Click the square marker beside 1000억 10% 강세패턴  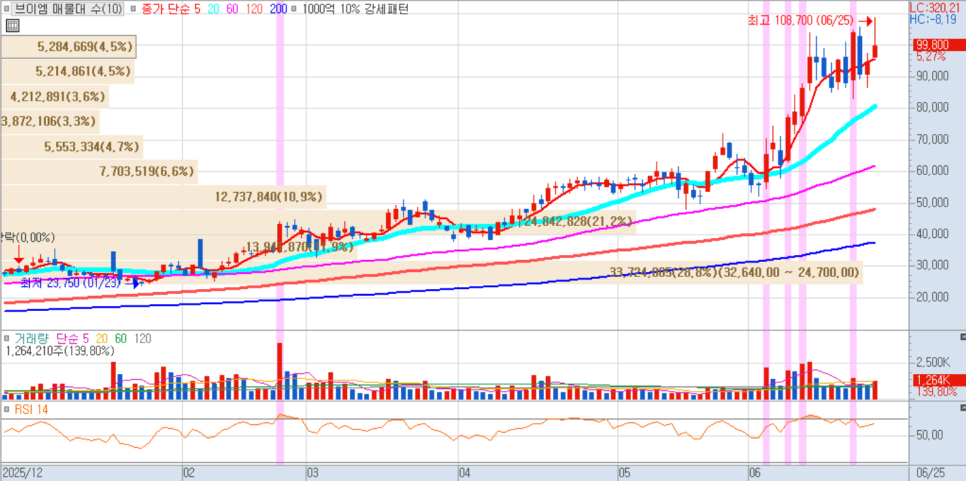pos(294,9)
